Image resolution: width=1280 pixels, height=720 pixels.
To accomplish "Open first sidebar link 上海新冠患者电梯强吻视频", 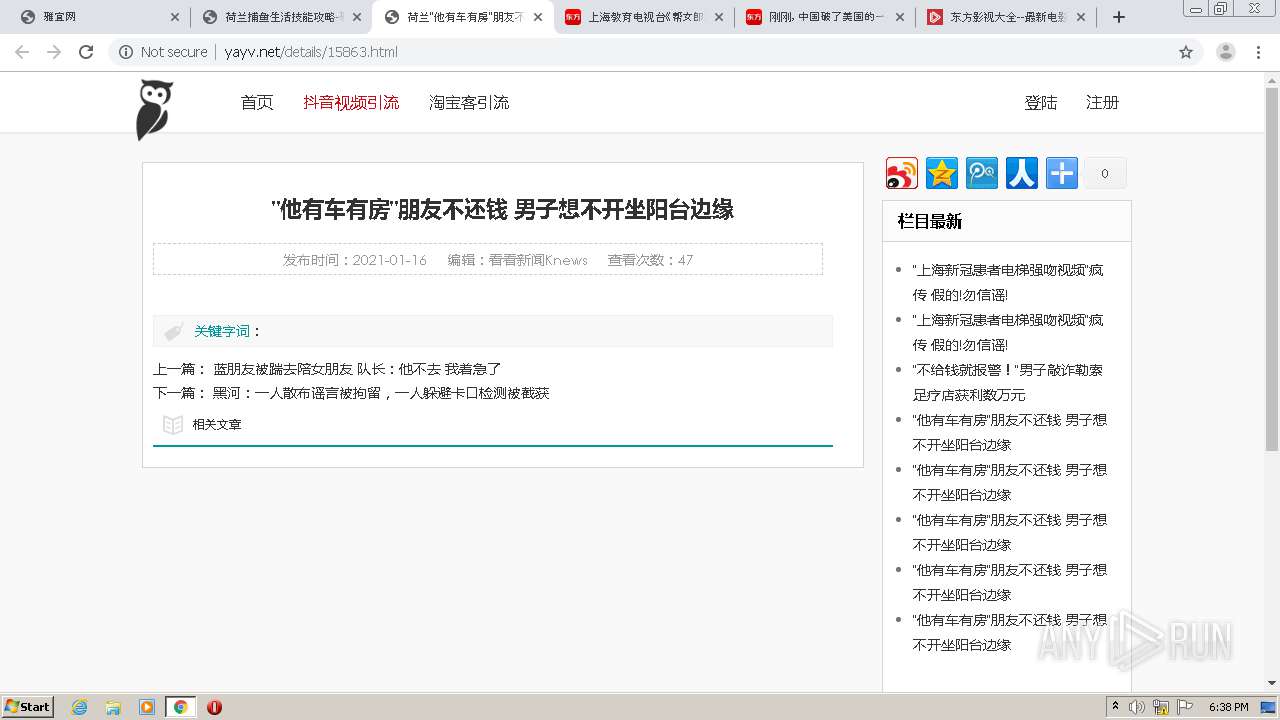I will point(1008,282).
